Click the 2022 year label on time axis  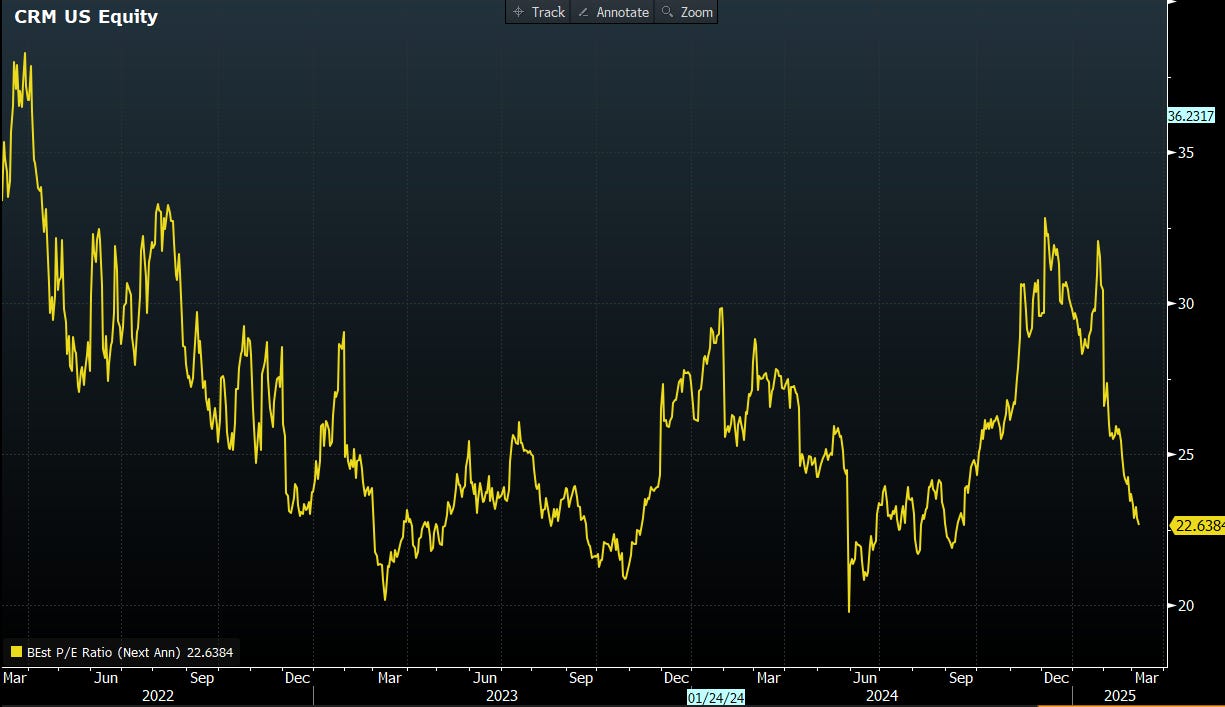coord(157,695)
